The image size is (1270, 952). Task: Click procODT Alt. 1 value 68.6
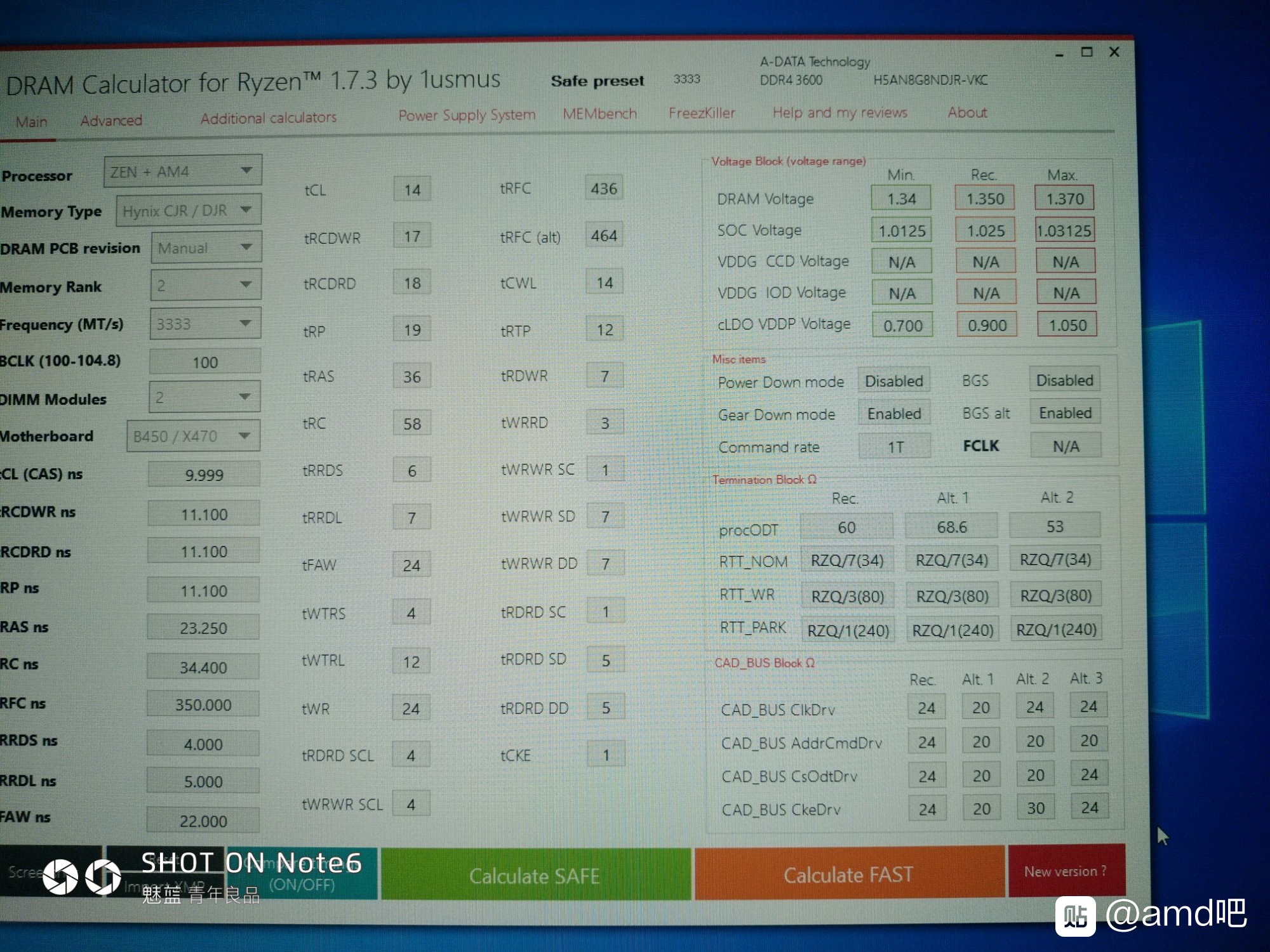[x=951, y=526]
